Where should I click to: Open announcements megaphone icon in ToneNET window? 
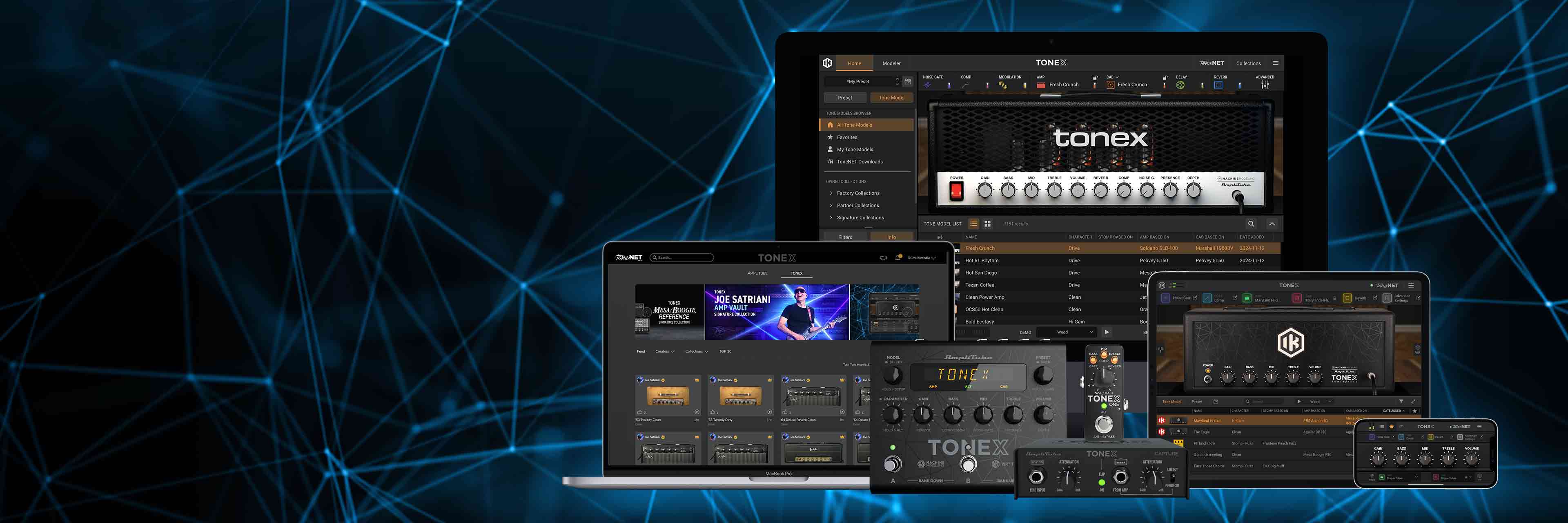point(883,257)
